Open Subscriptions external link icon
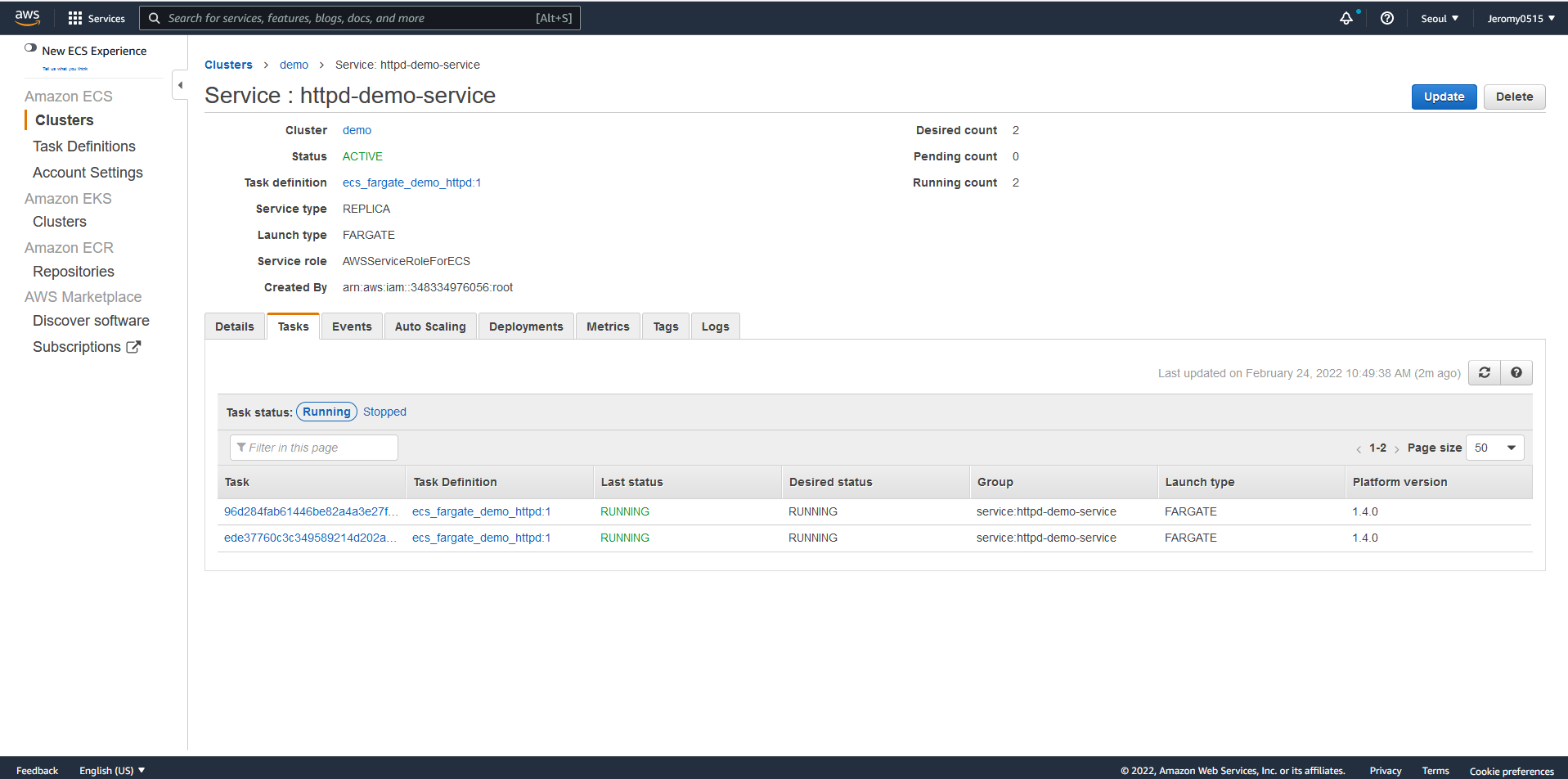The image size is (1568, 779). 133,347
